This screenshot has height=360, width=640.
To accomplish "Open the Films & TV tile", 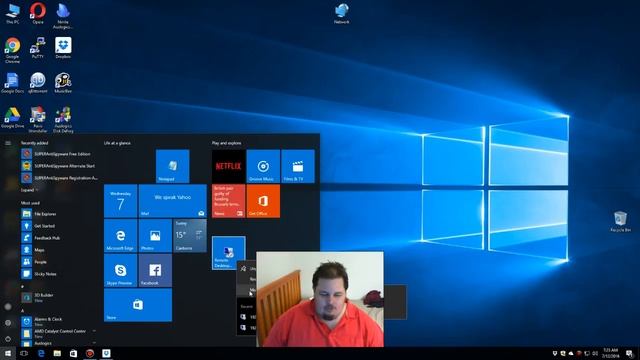I will [x=298, y=166].
